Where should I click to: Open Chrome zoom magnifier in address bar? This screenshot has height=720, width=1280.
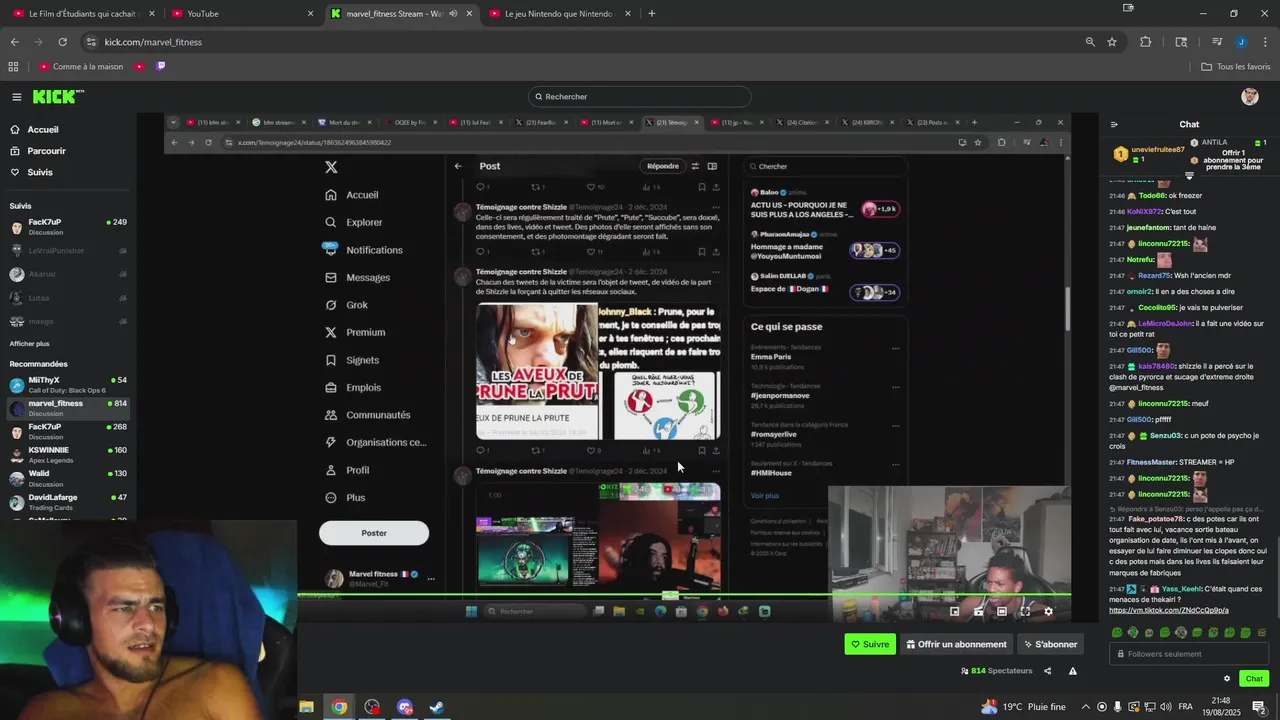coord(1090,42)
